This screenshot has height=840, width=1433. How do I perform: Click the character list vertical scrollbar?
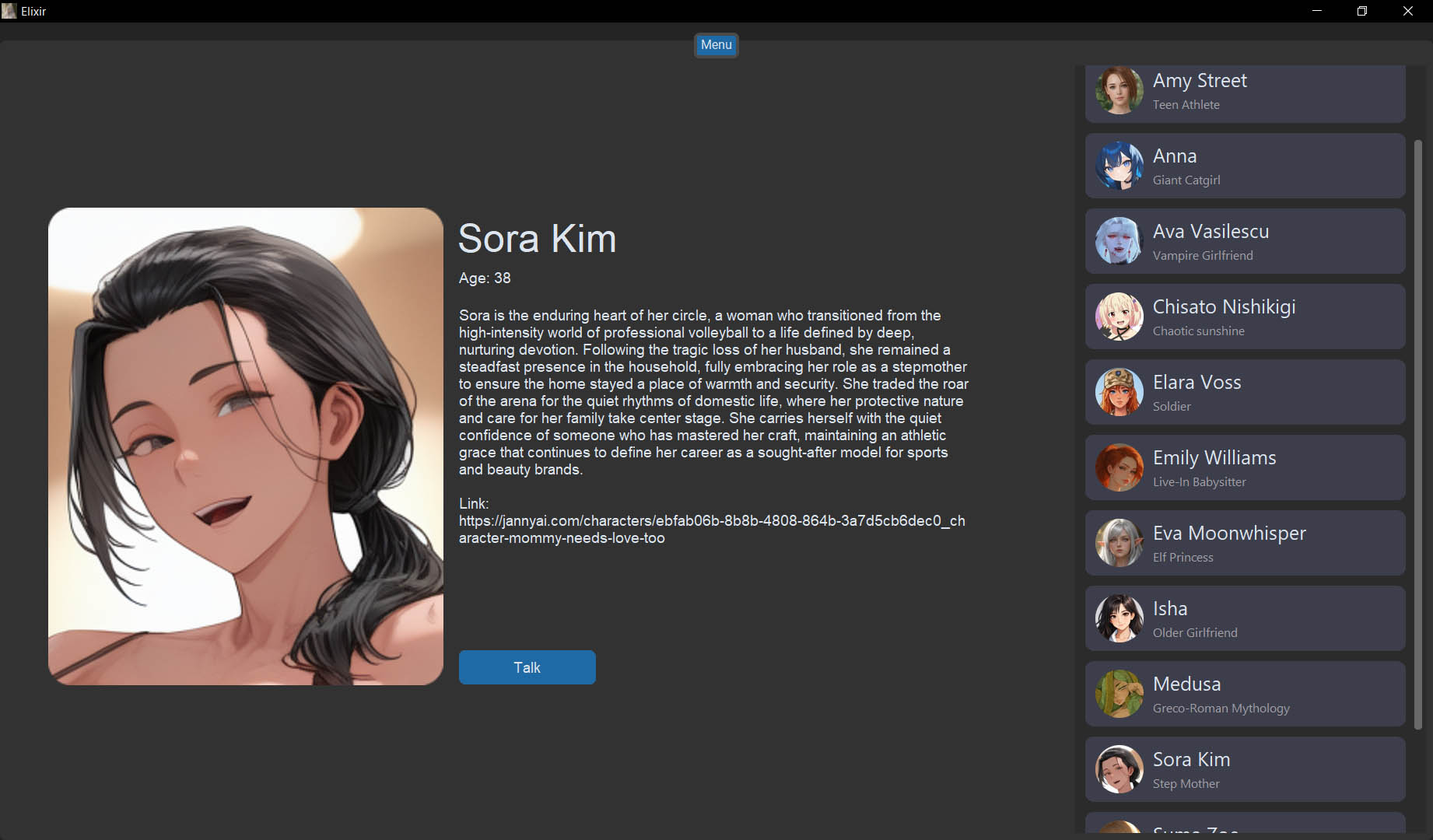click(1417, 434)
